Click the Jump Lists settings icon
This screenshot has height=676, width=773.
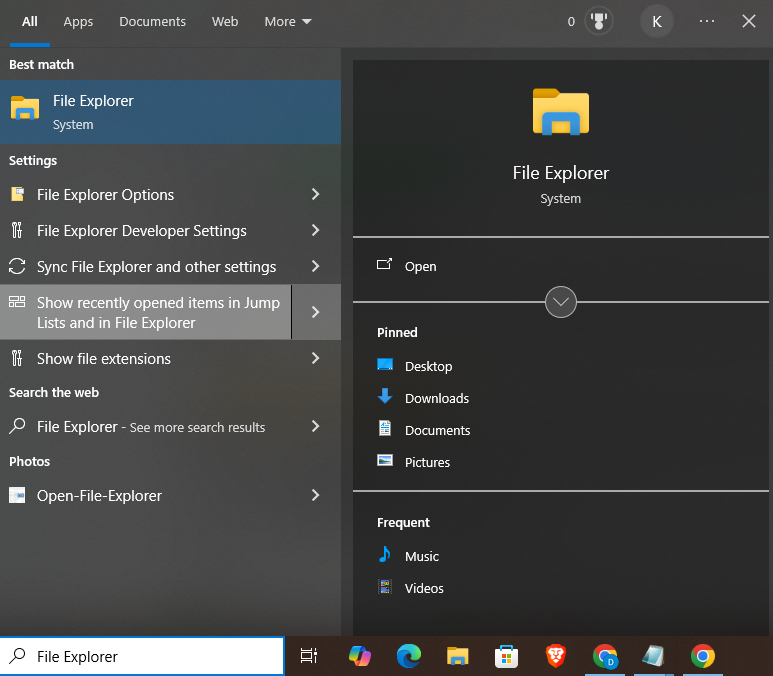click(x=17, y=302)
